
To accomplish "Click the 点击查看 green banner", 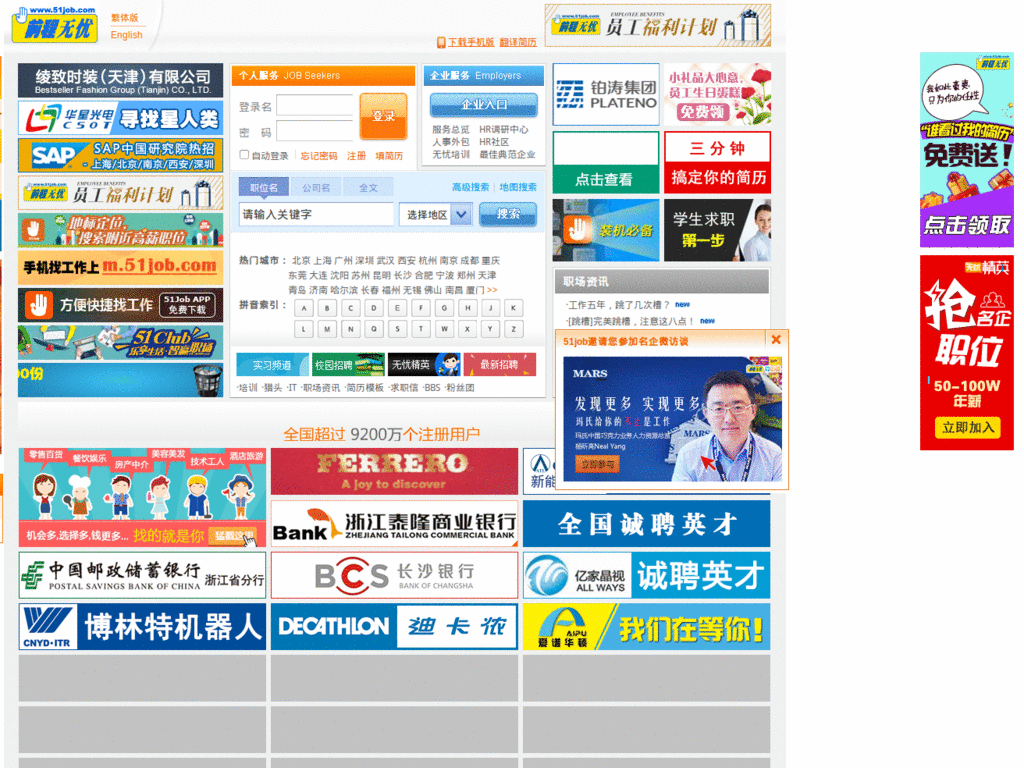I will point(606,163).
